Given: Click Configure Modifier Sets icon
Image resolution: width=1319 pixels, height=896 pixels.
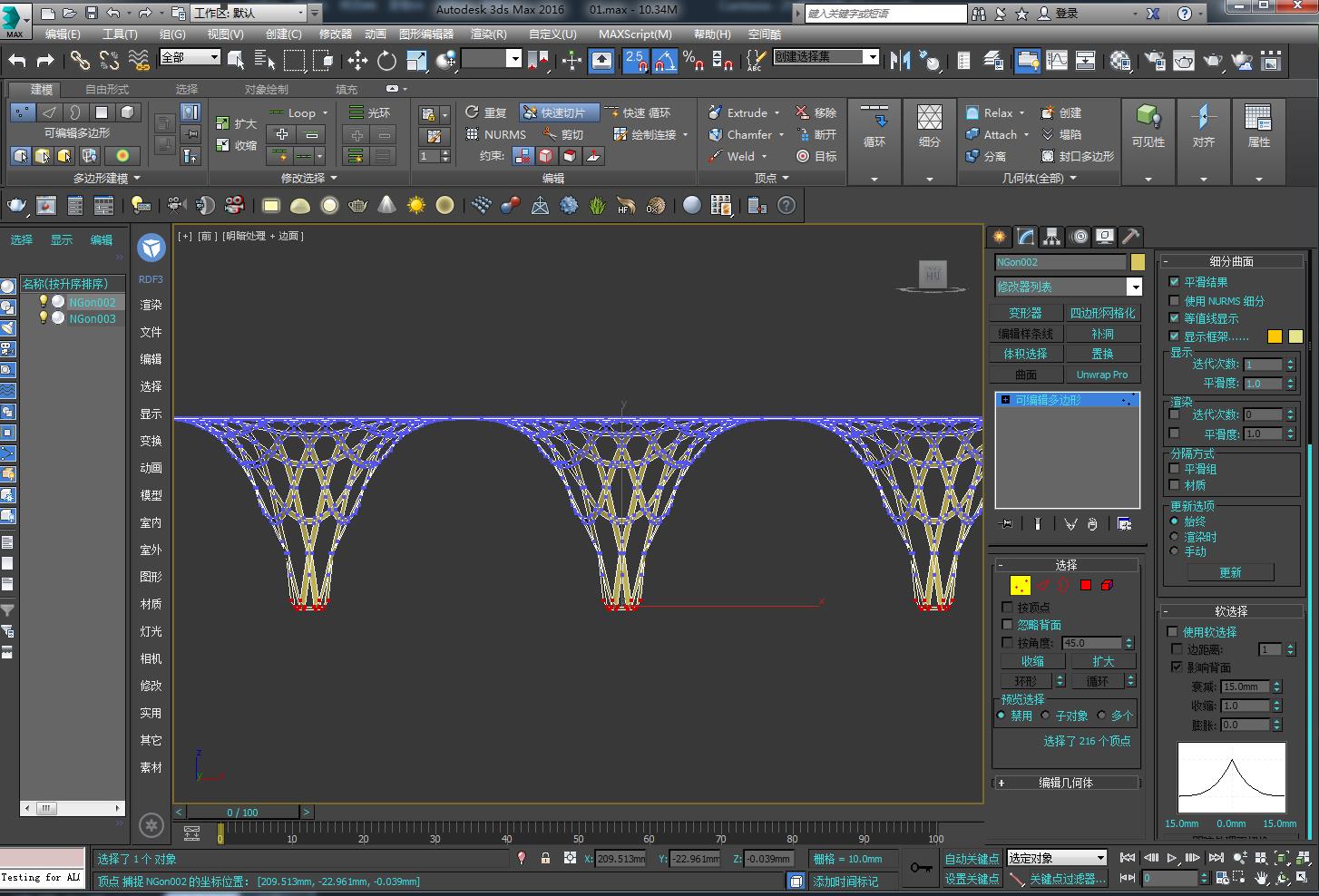Looking at the screenshot, I should click(1125, 523).
